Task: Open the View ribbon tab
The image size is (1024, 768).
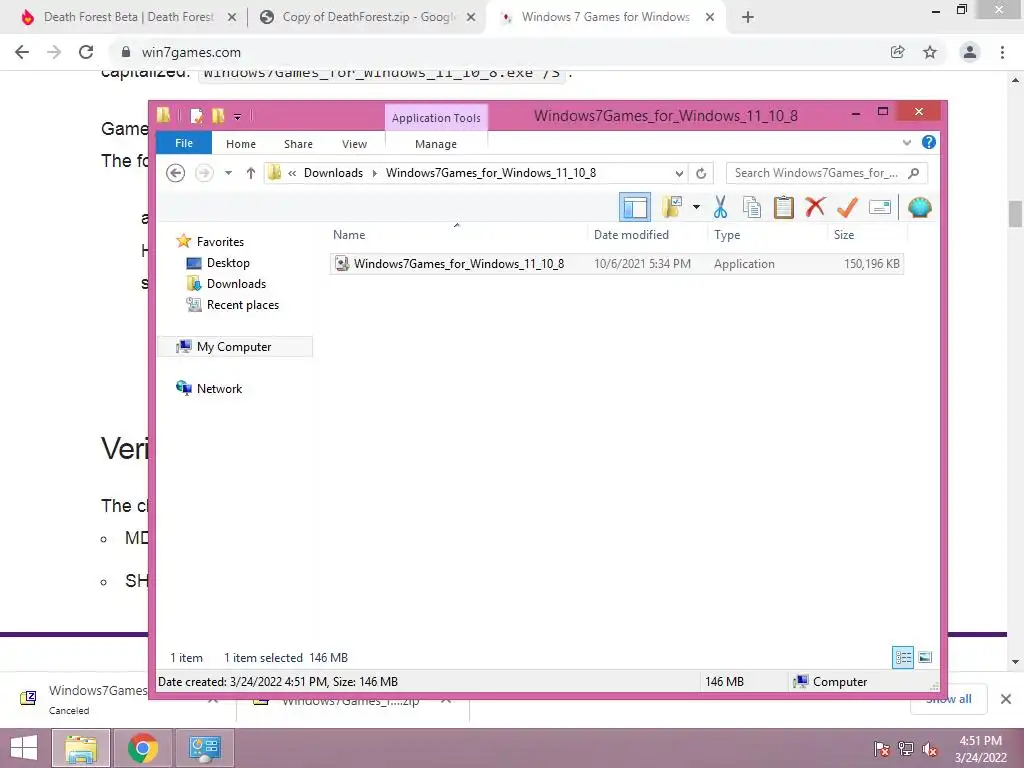Action: pos(355,144)
